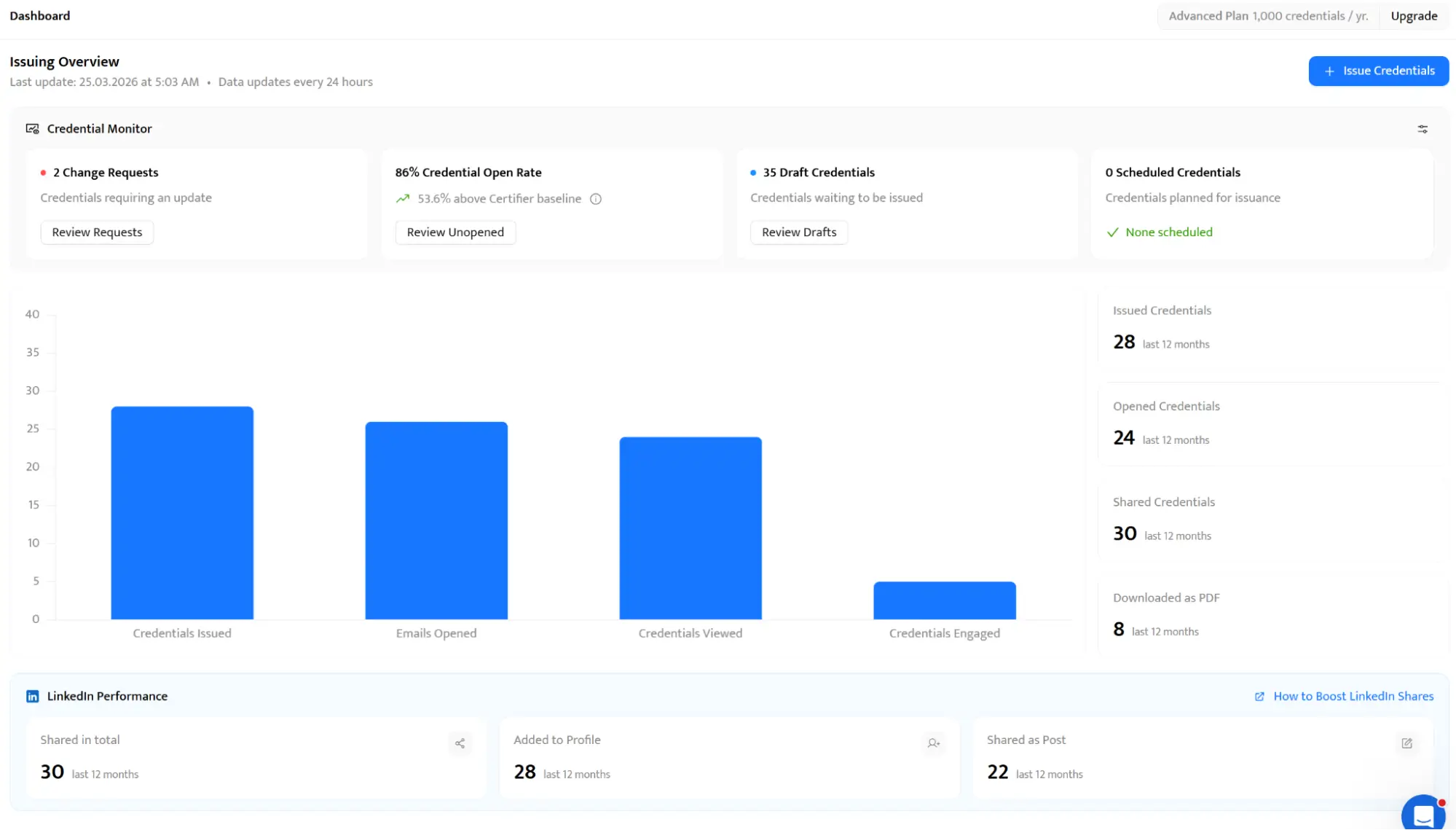This screenshot has height=830, width=1456.
Task: Click the Issue Credentials button
Action: tap(1378, 71)
